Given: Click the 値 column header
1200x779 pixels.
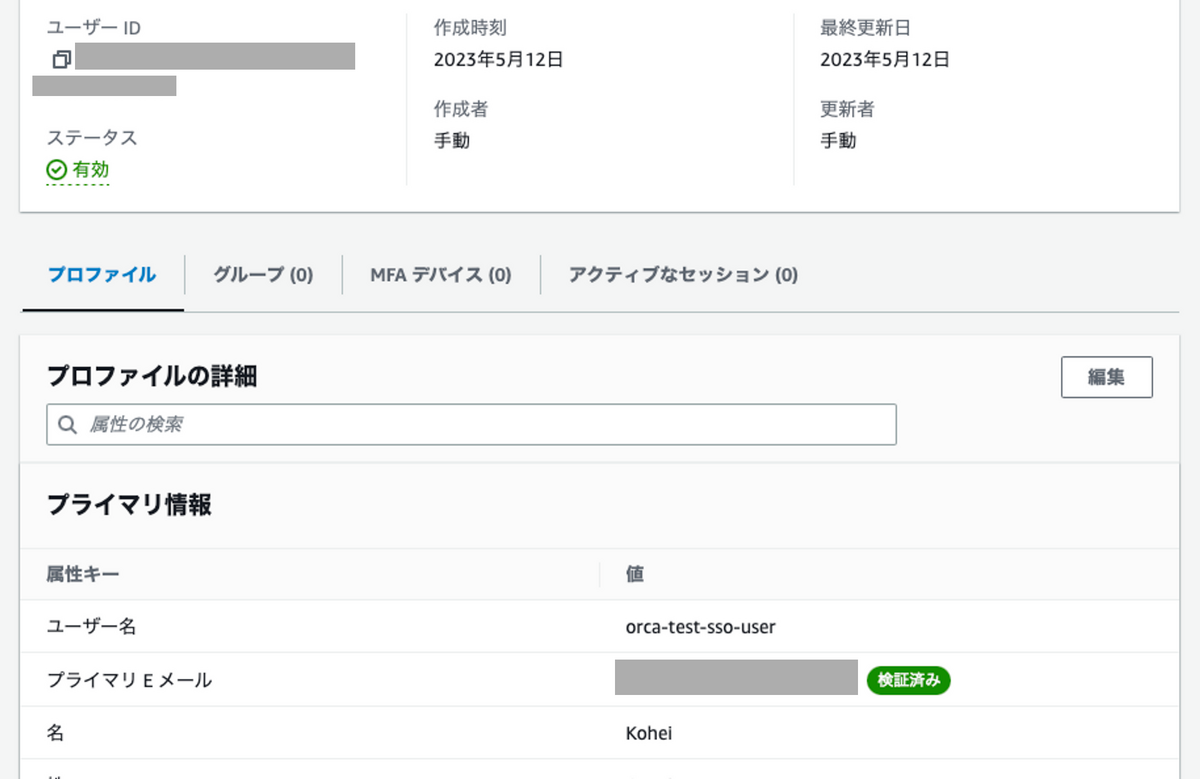Looking at the screenshot, I should coord(635,574).
